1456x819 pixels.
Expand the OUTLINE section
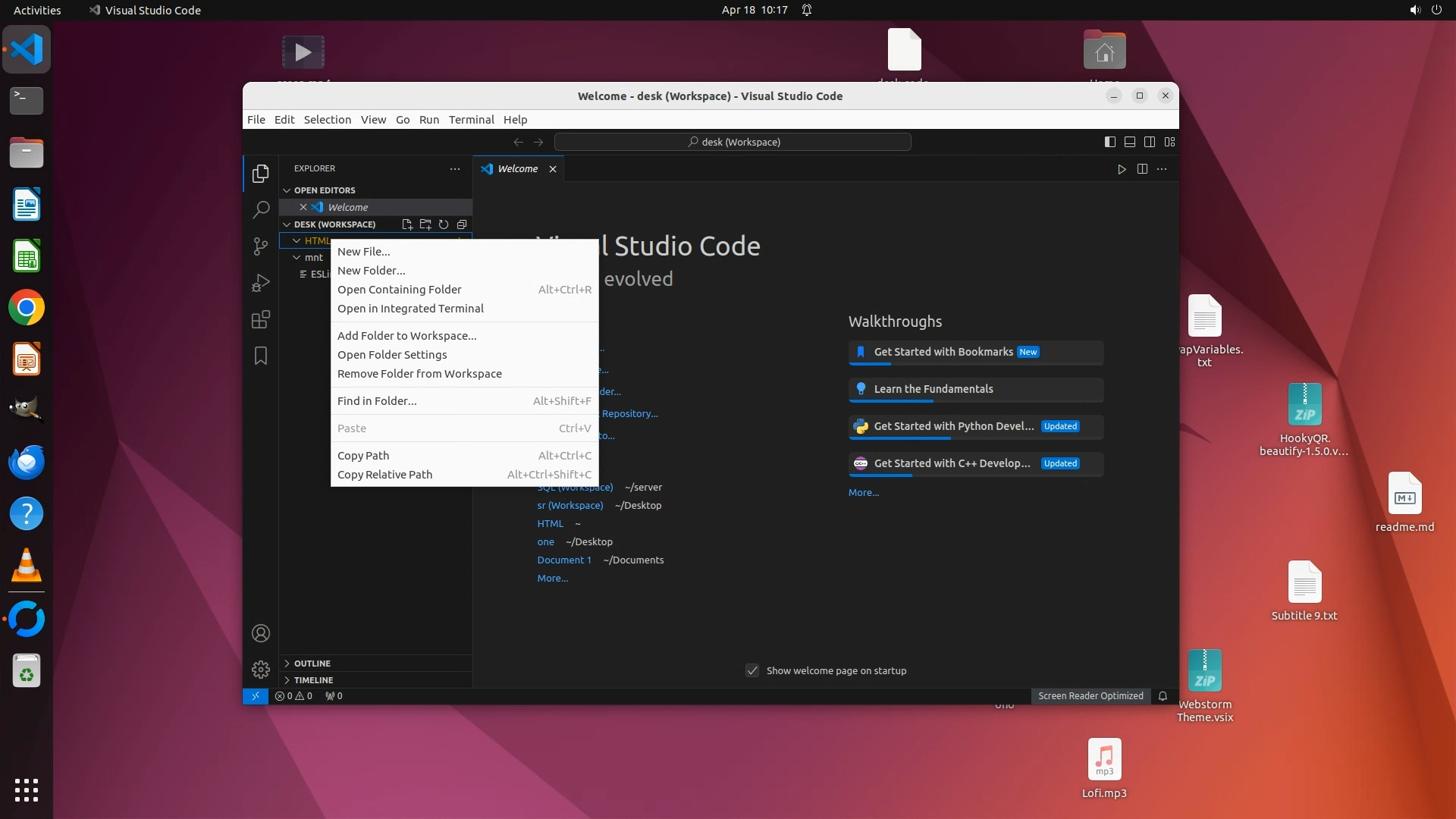pyautogui.click(x=312, y=664)
